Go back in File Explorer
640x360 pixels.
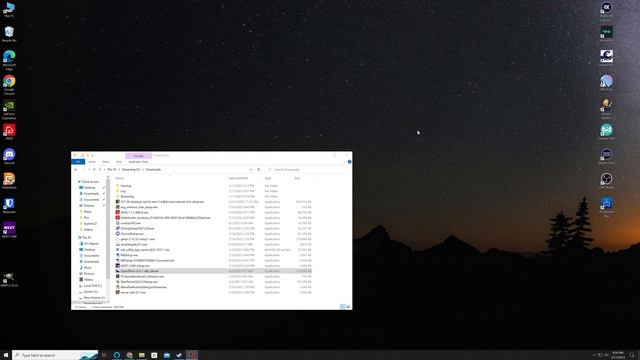coord(76,169)
